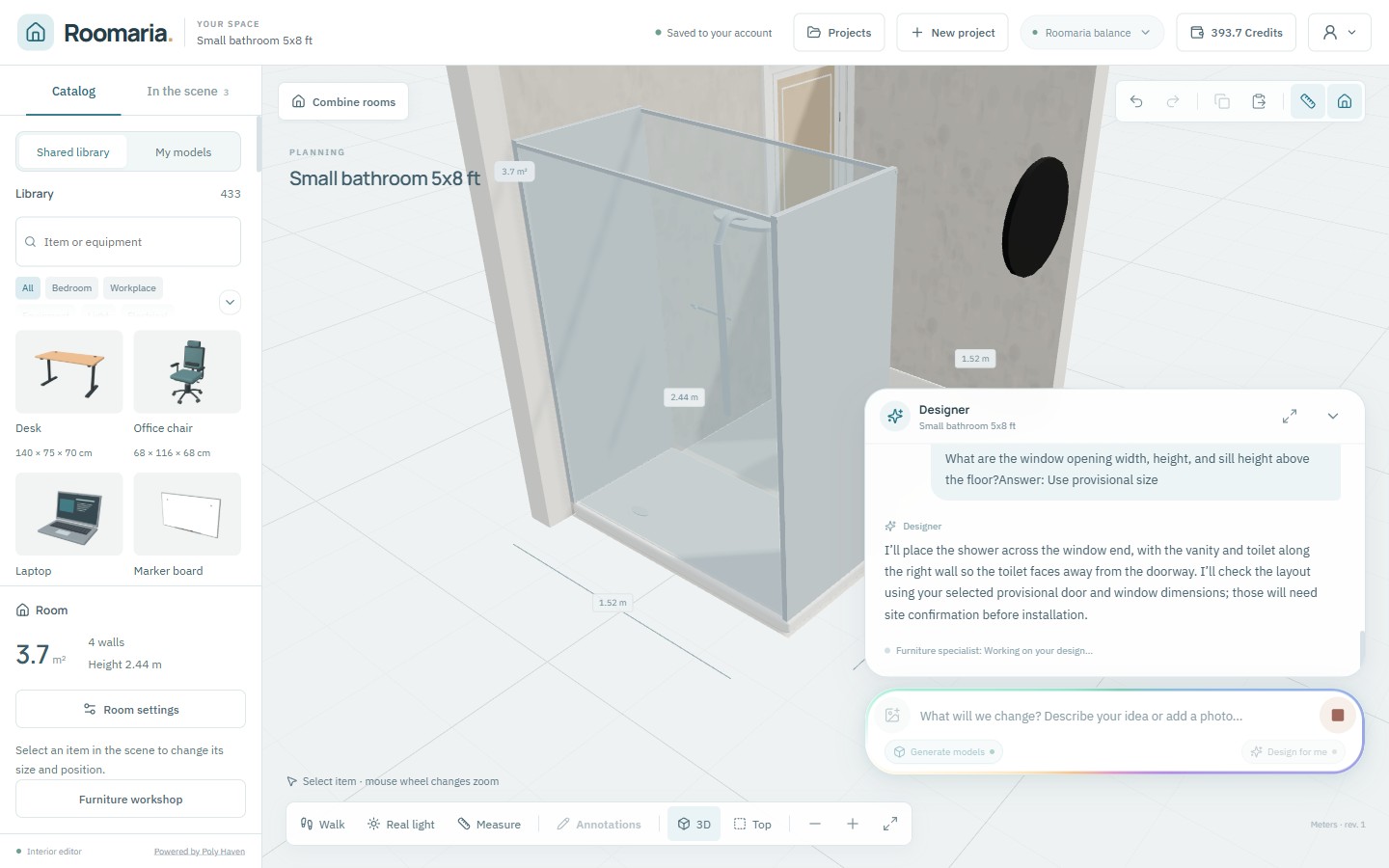Click Combine rooms

[x=343, y=101]
